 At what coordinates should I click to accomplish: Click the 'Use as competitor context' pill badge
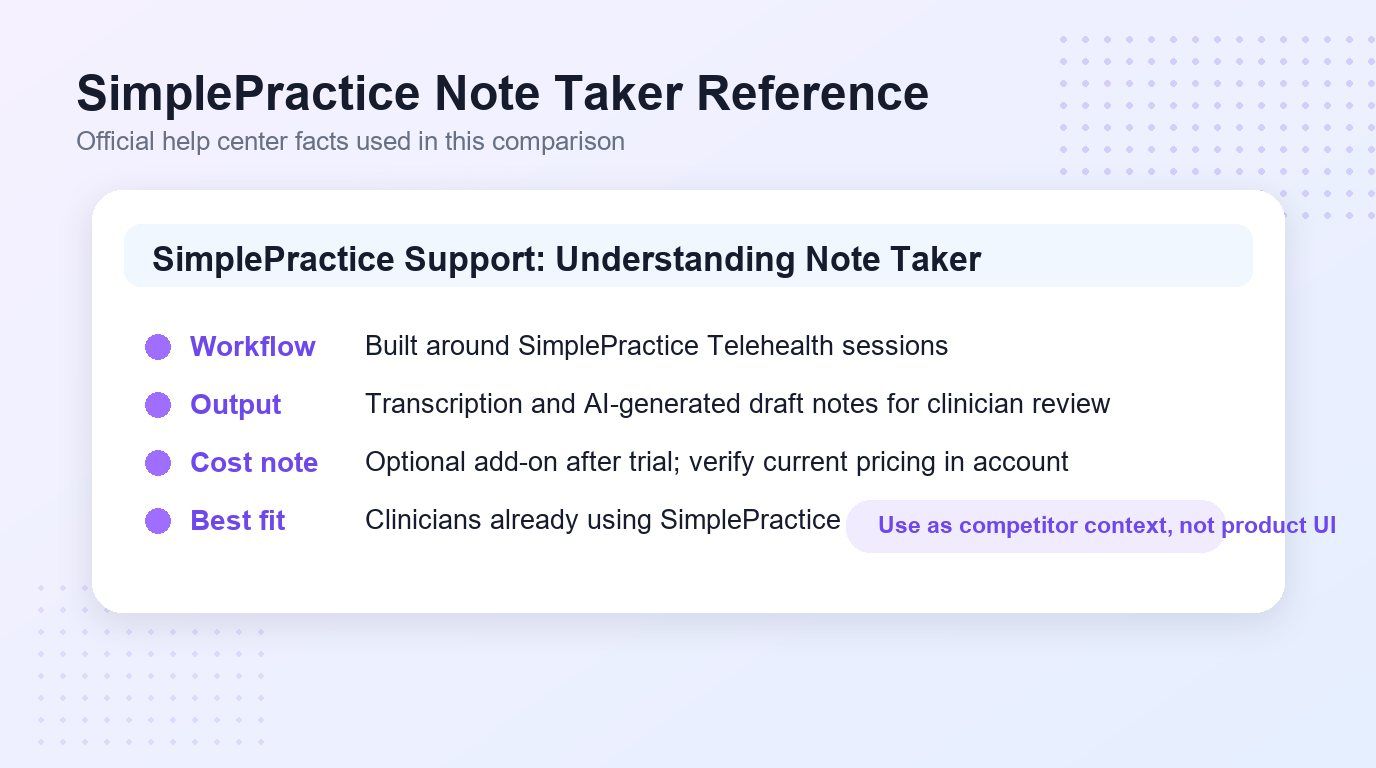point(1036,526)
